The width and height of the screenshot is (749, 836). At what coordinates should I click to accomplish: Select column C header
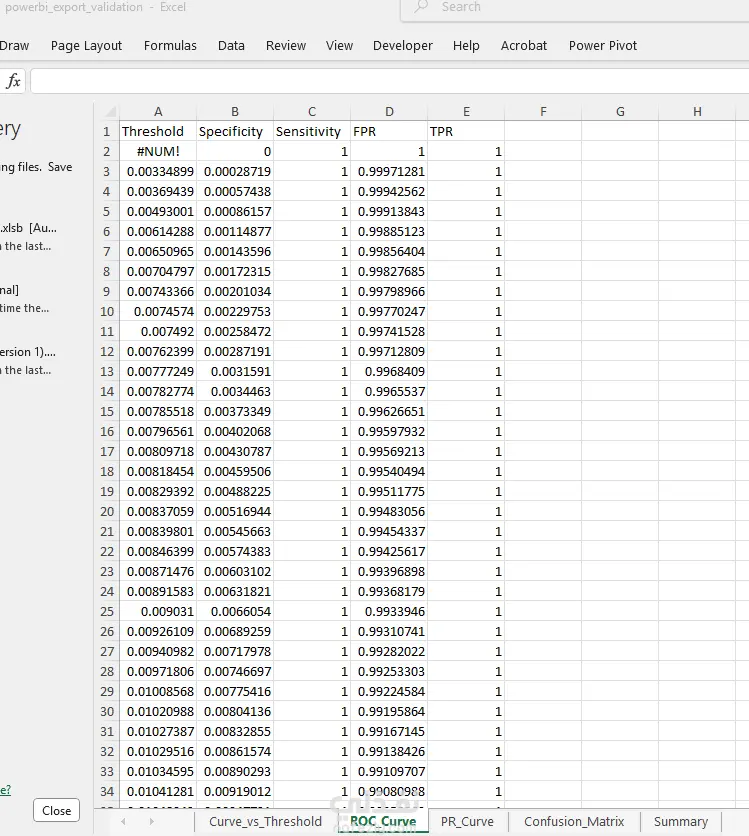coord(312,111)
